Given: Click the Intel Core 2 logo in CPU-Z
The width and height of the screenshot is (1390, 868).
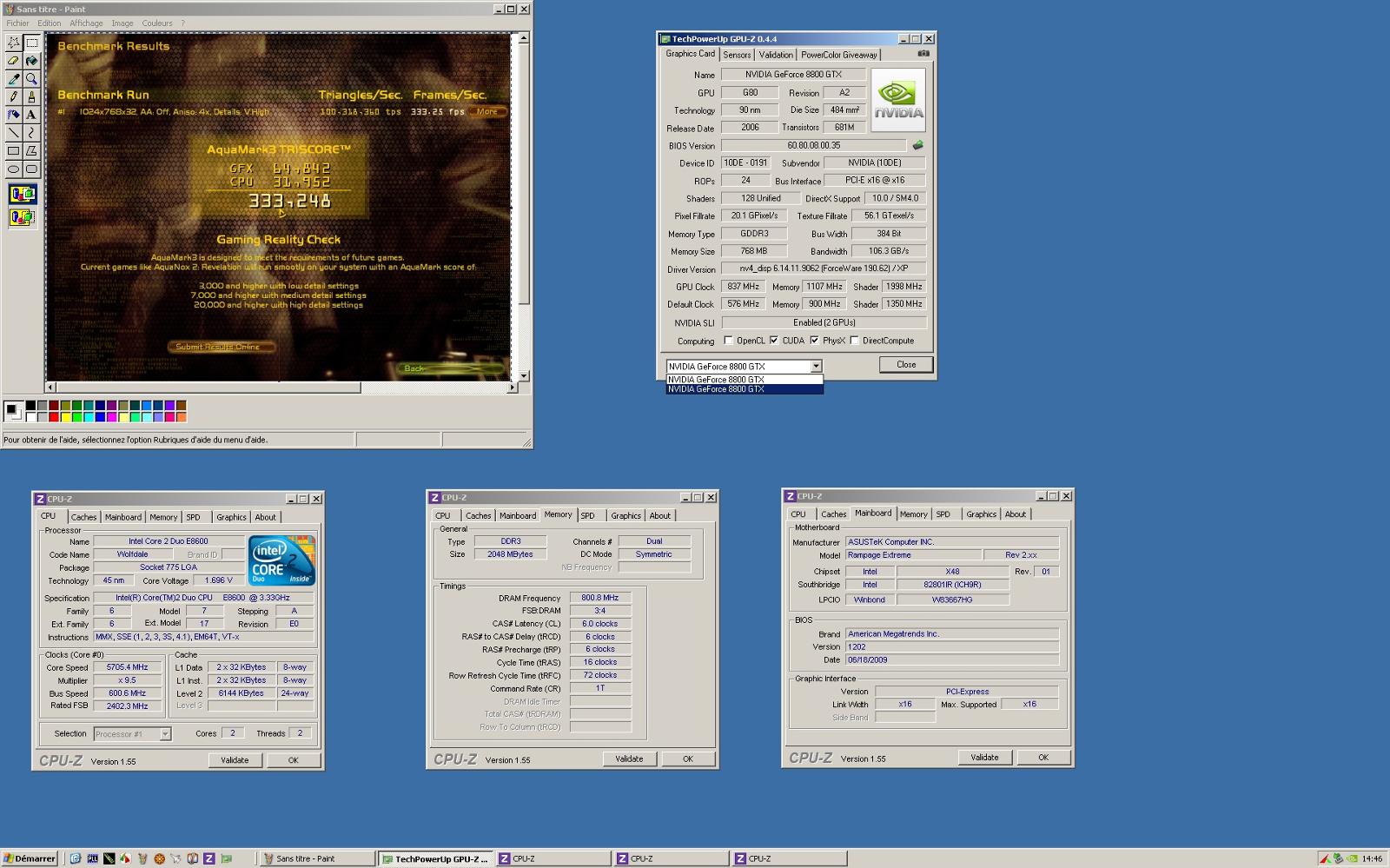Looking at the screenshot, I should 281,560.
